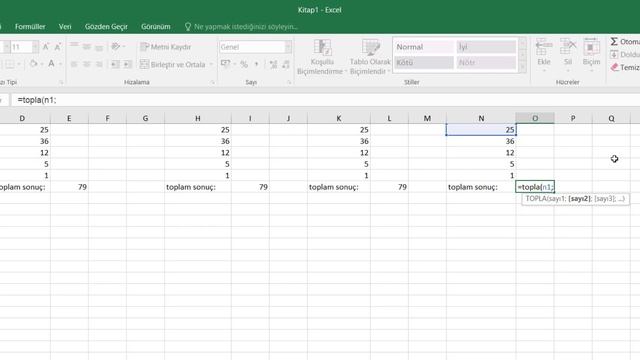Bottom align cell content
Viewport: 640px width, 360px height.
(99, 47)
